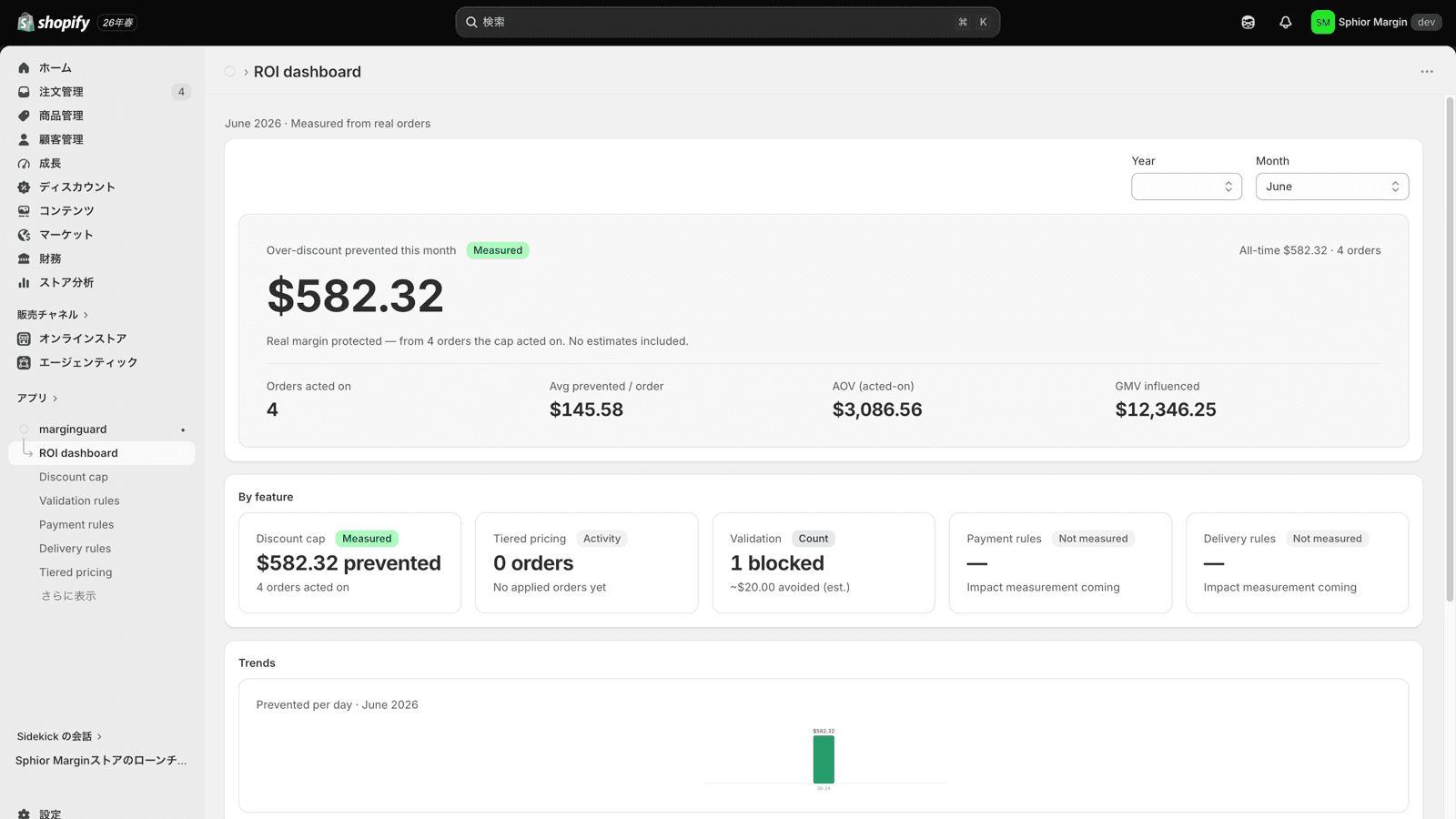Viewport: 1456px width, 819px height.
Task: Click the Avg prevented value $145.58
Action: pos(586,409)
